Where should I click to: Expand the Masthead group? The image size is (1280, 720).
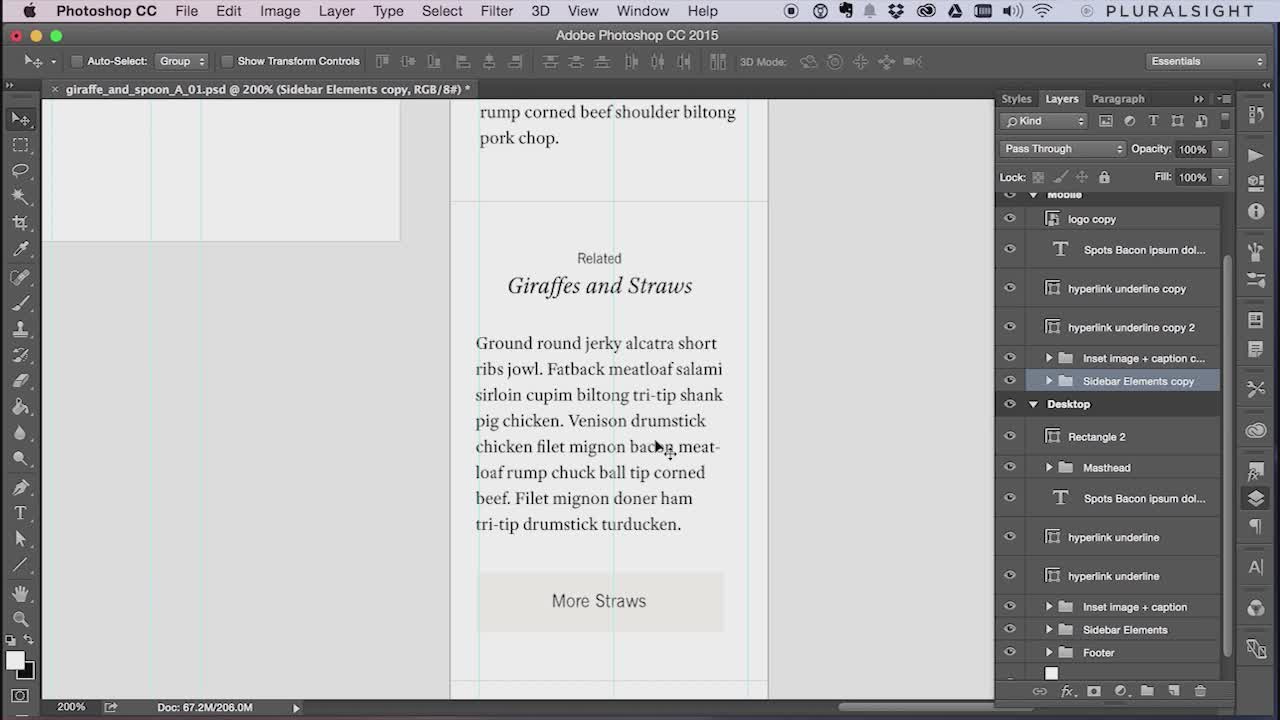pos(1049,467)
